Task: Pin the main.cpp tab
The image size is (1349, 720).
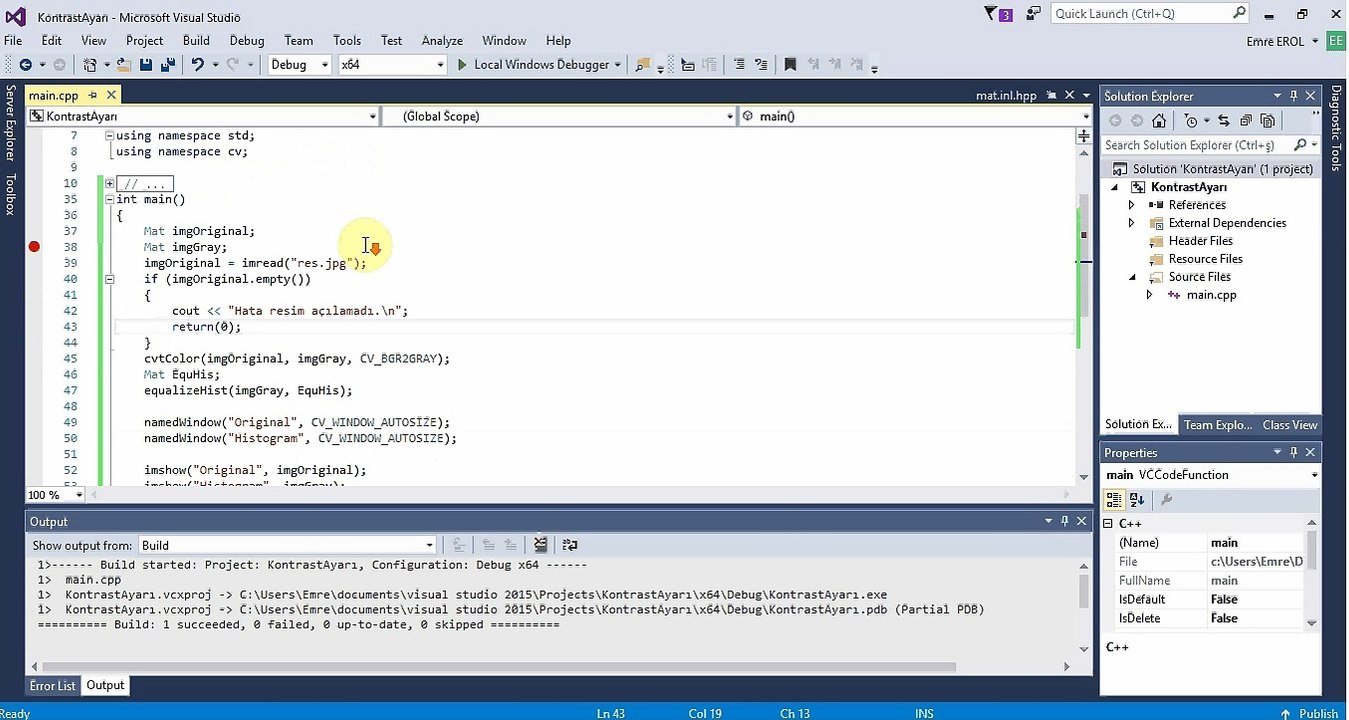Action: [93, 95]
